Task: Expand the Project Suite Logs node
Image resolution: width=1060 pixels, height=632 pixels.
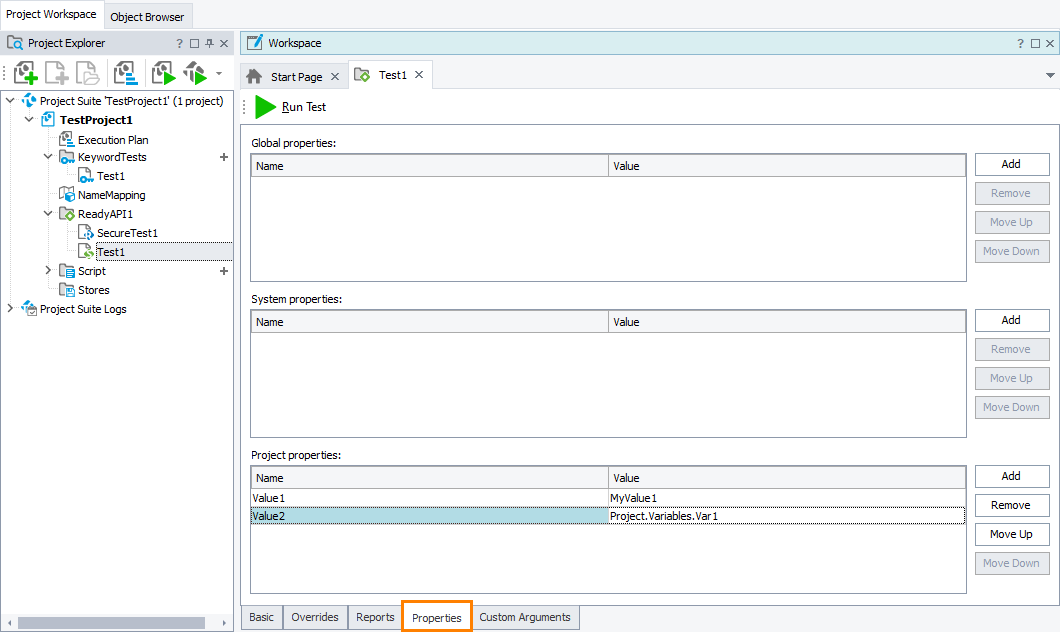Action: click(x=9, y=309)
